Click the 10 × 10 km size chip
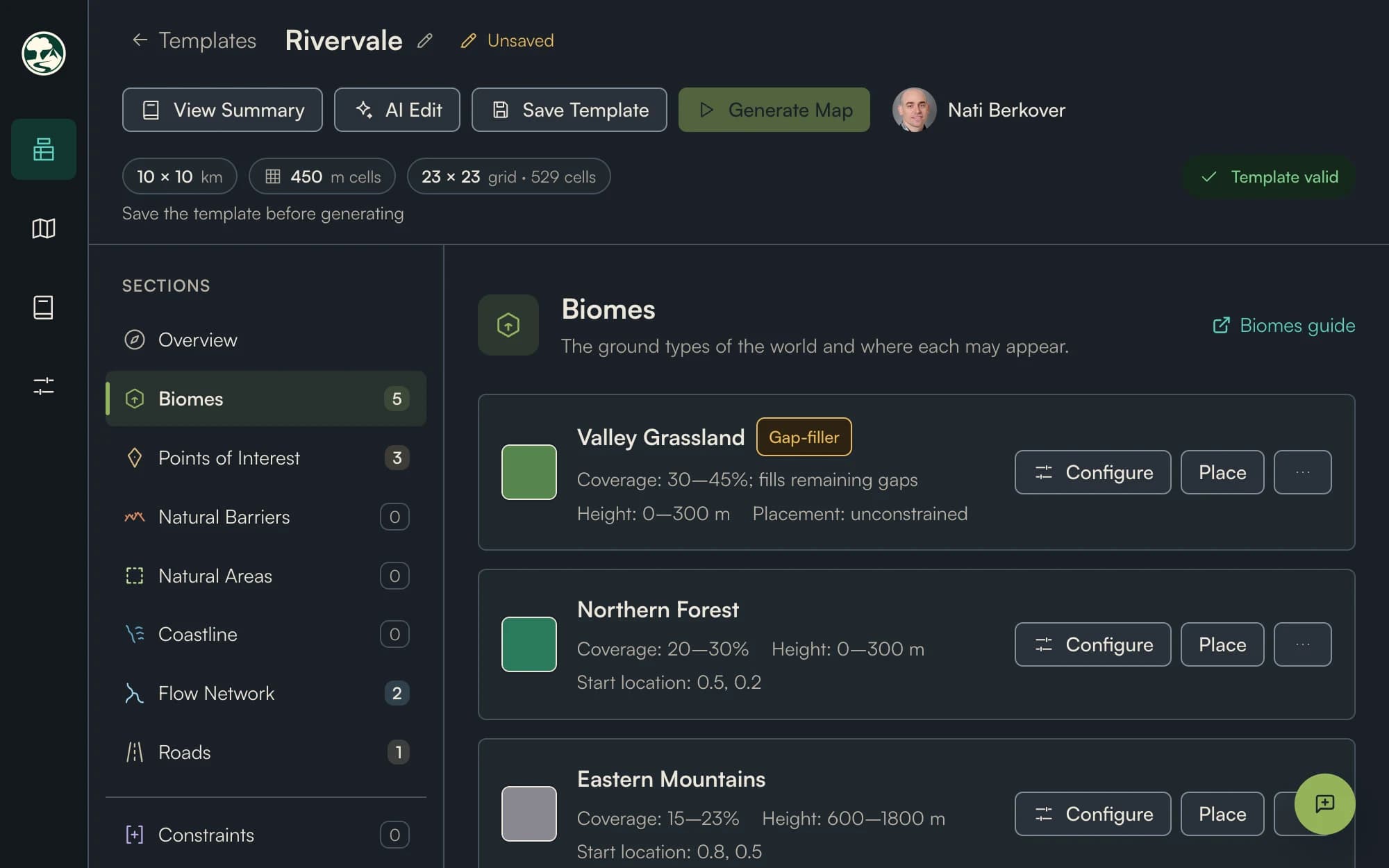 click(179, 176)
